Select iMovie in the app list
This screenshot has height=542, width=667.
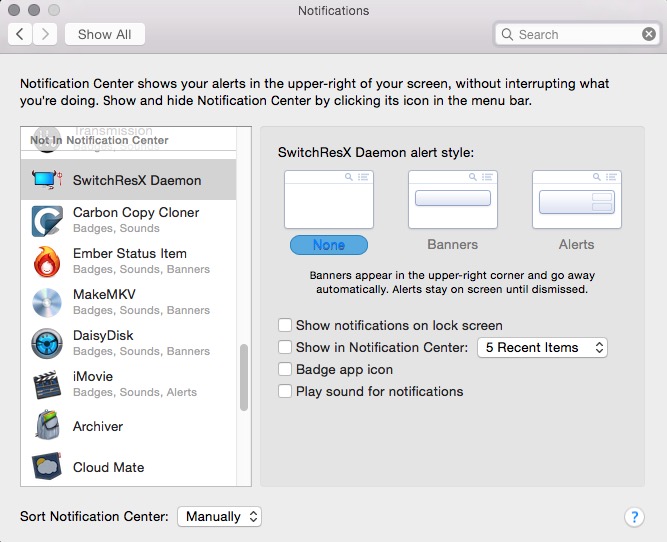pos(128,384)
